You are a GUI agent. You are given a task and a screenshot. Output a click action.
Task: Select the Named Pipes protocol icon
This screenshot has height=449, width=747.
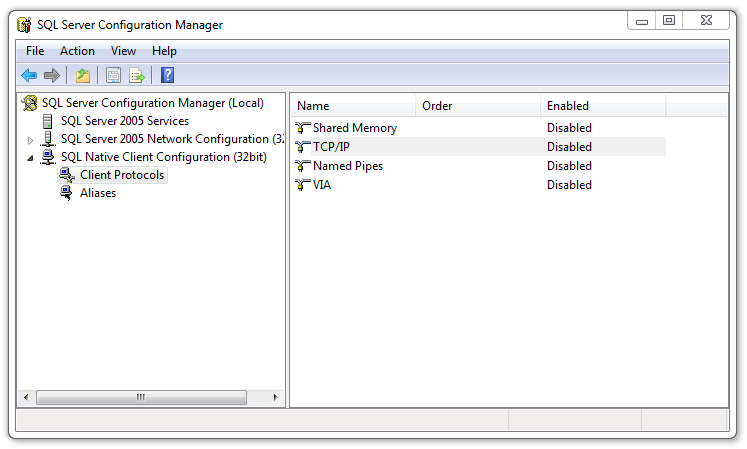(x=303, y=166)
